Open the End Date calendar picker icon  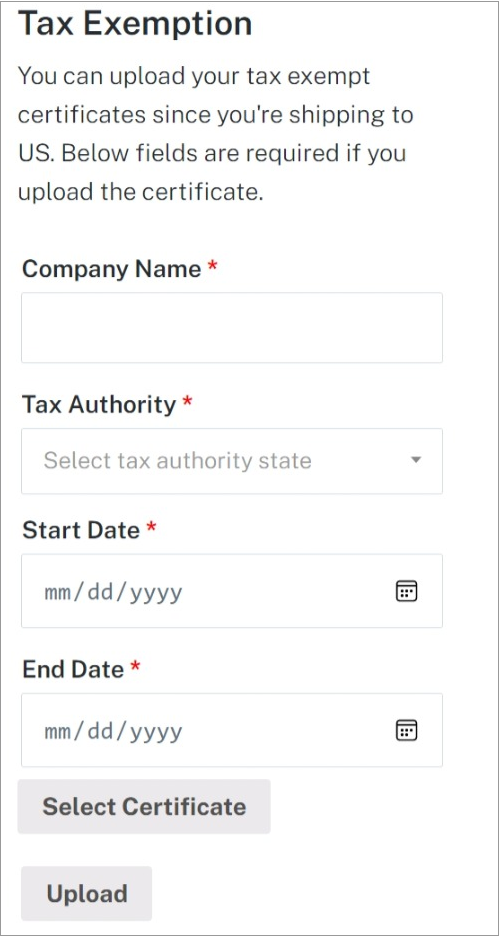(407, 730)
